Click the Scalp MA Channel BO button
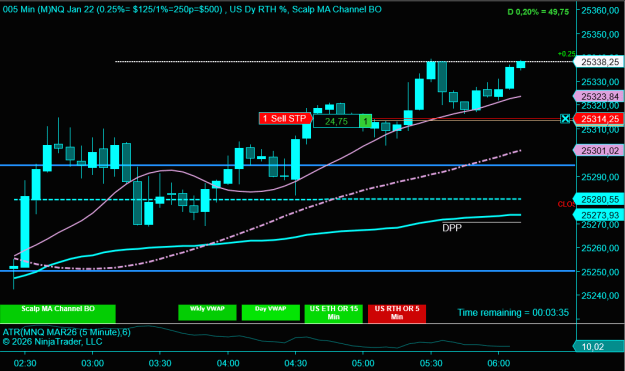 coord(58,313)
